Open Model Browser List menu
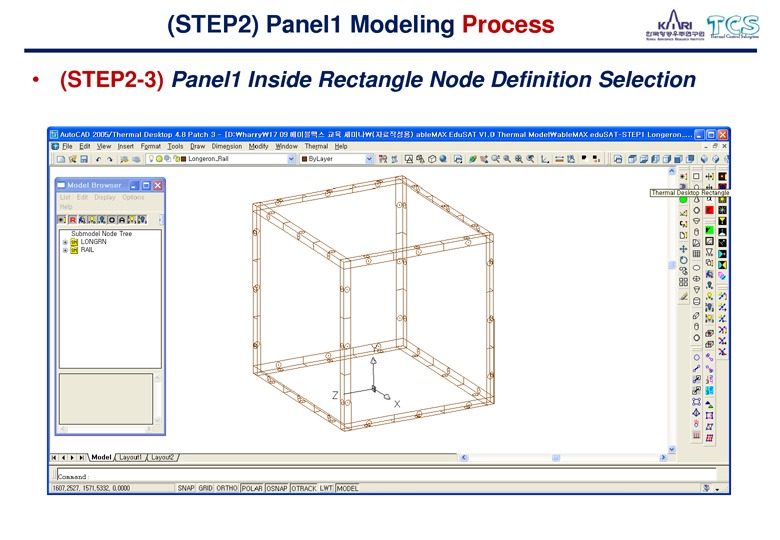780x540 pixels. click(x=65, y=197)
